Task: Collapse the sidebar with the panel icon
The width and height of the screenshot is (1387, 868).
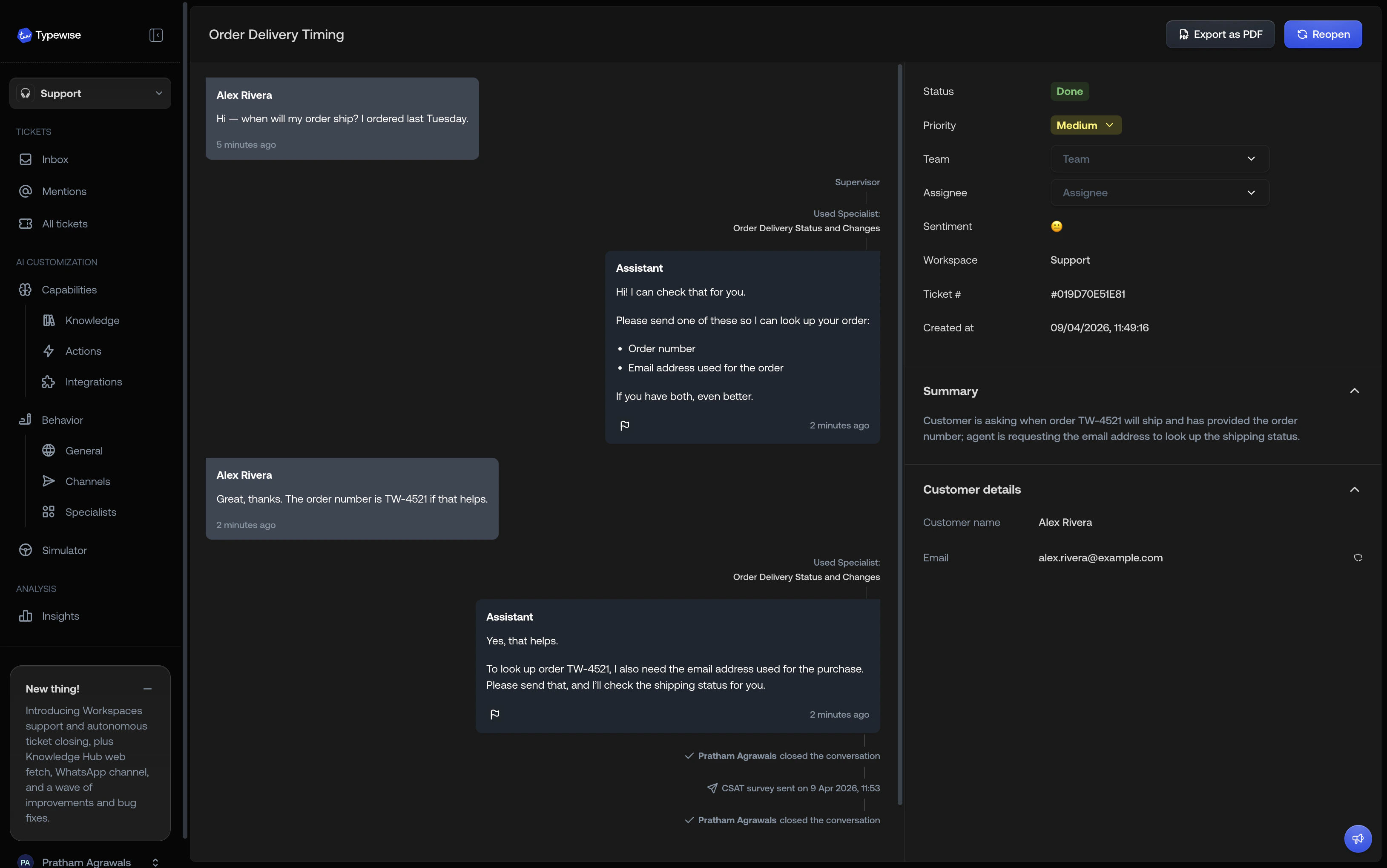Action: [x=155, y=35]
